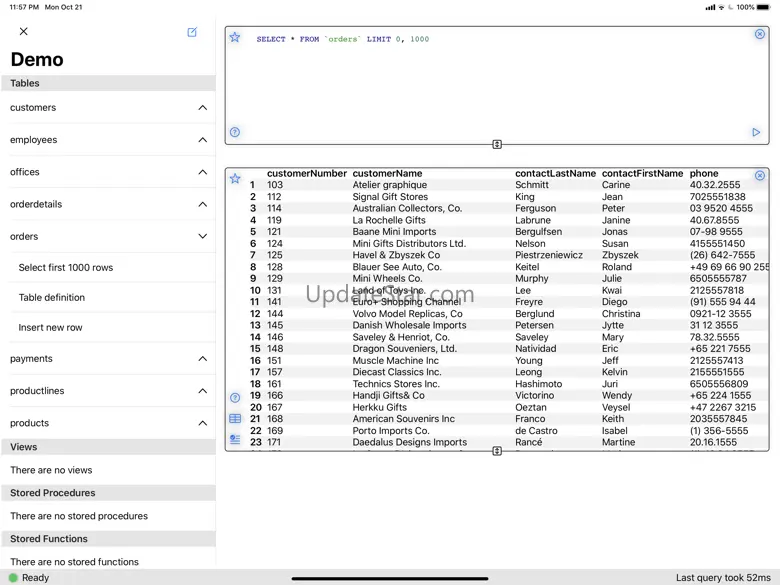Click the Stored Procedures section header
The image size is (780, 585).
point(108,492)
